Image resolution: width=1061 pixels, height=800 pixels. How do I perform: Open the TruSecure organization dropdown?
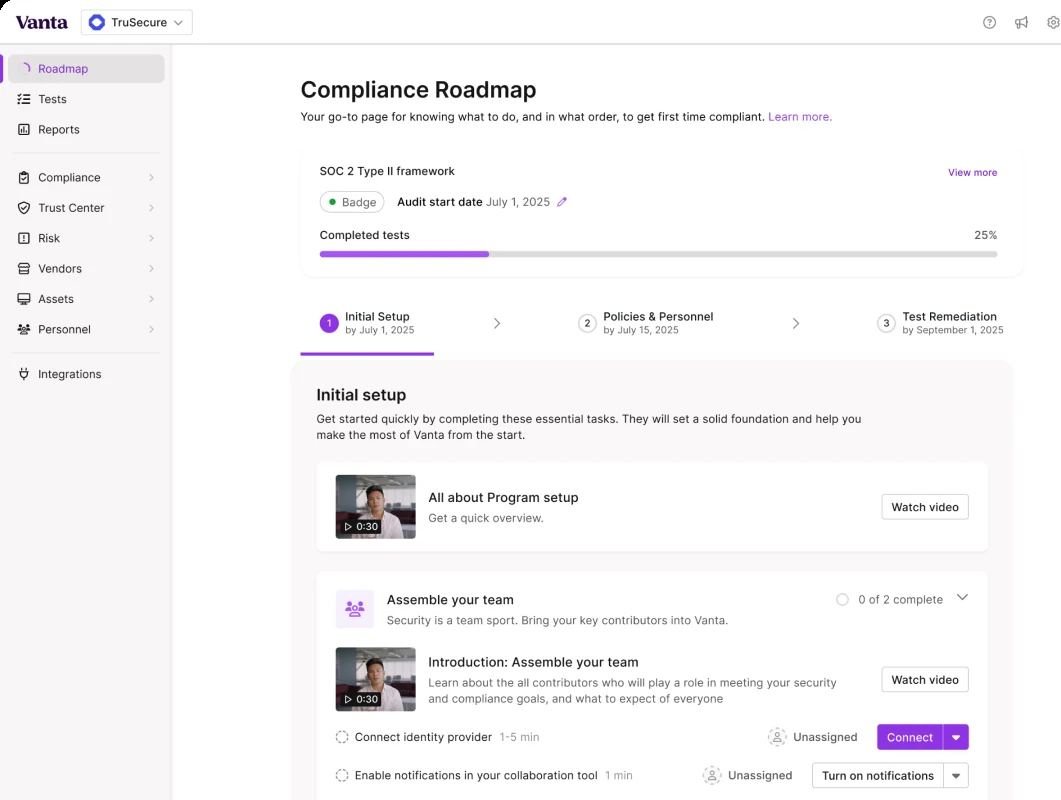(x=137, y=22)
